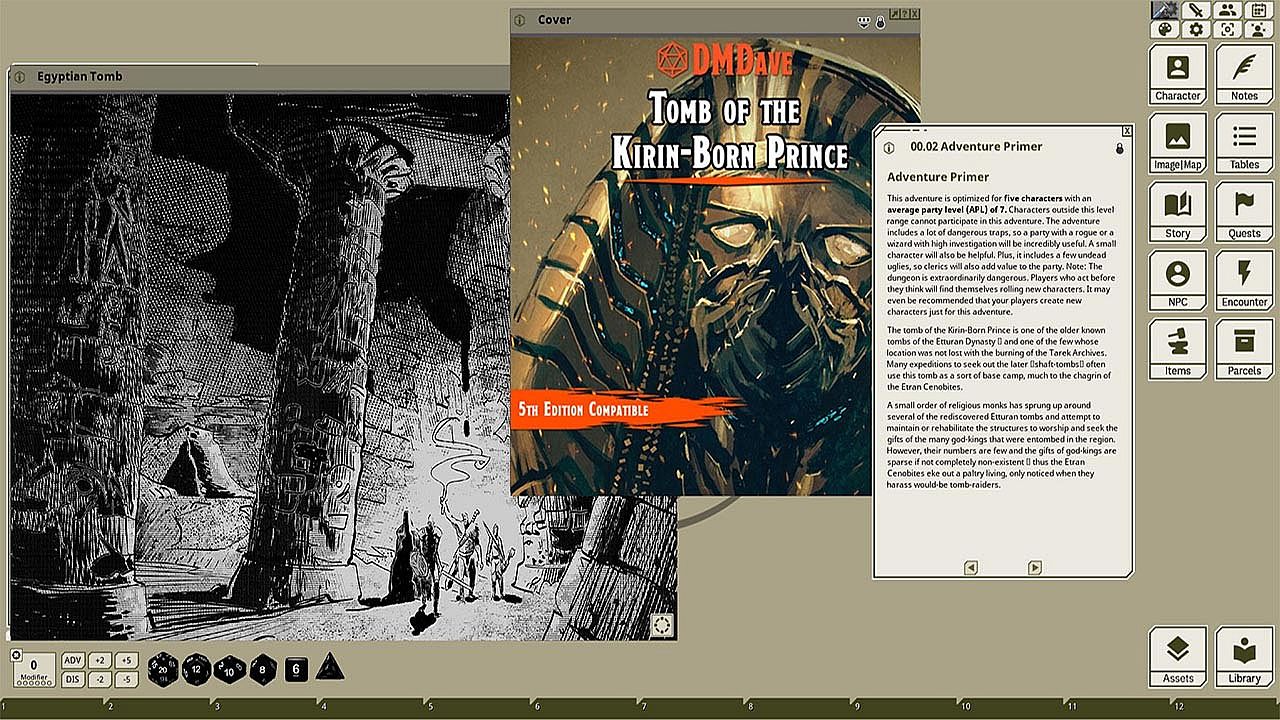Open the color palette icon
The width and height of the screenshot is (1280, 720).
click(1163, 29)
